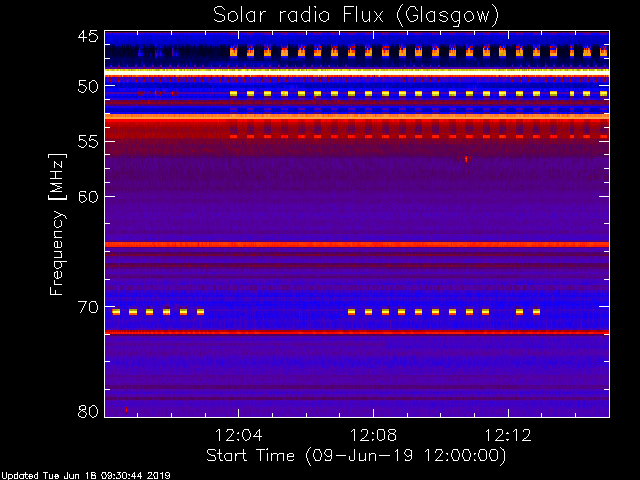
Task: Click the "12:08" time tick label
Action: click(x=373, y=435)
